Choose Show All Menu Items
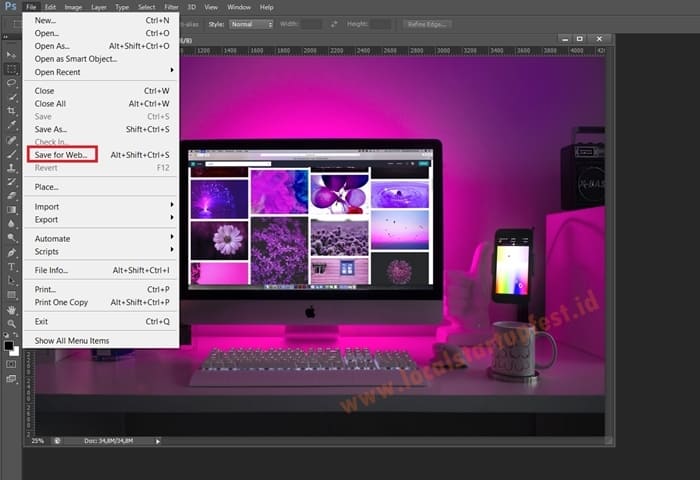Screen dimensions: 700x480 (101, 341)
